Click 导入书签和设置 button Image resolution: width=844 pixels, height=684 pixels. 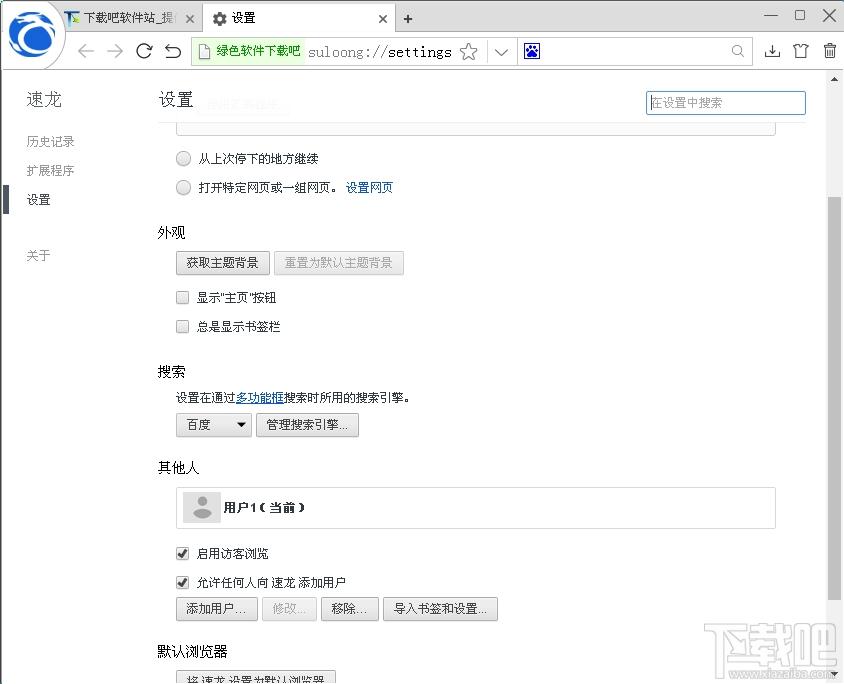coord(440,609)
